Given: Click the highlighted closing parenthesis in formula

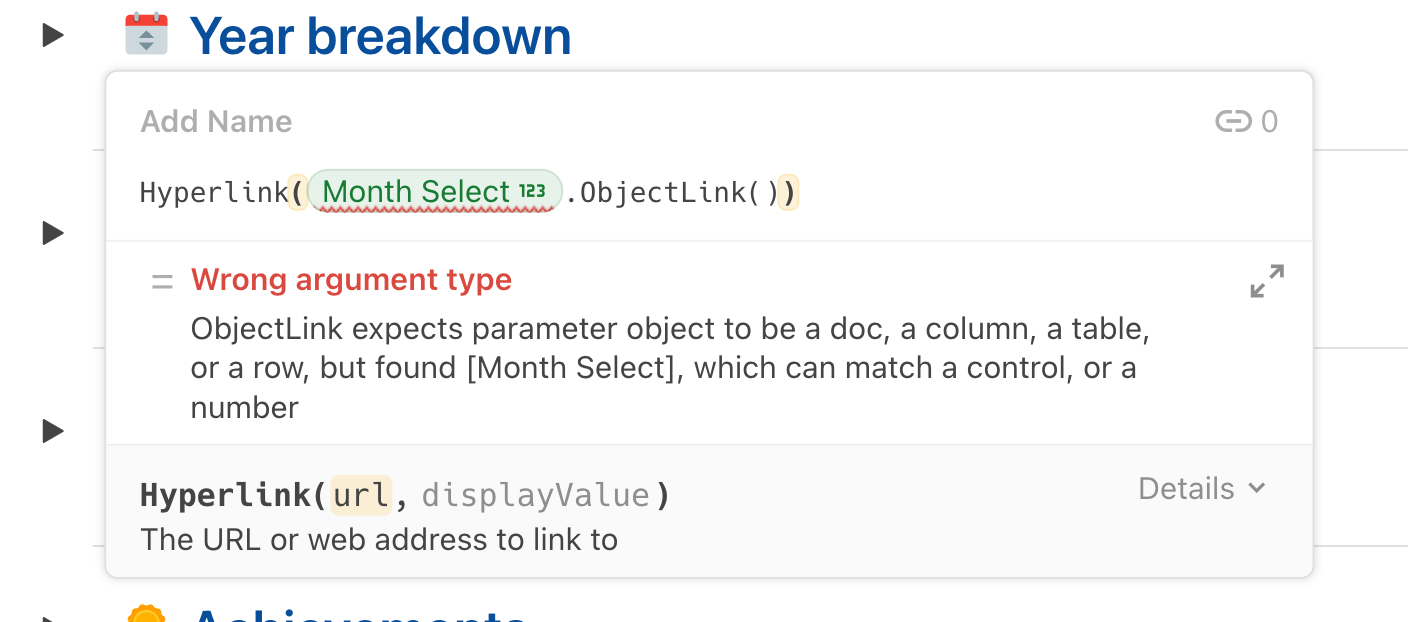Looking at the screenshot, I should coord(790,192).
